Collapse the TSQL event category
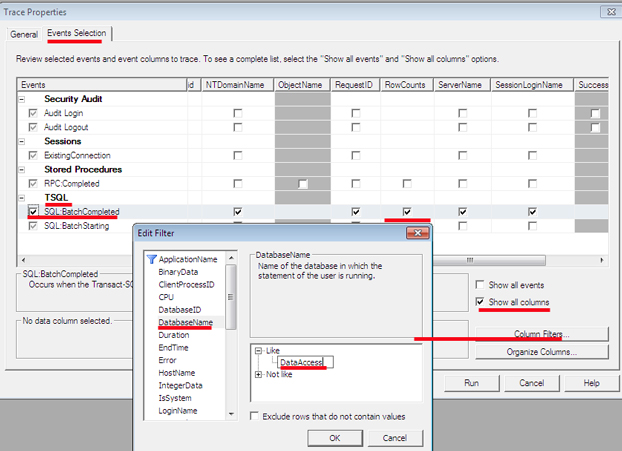 (22, 198)
